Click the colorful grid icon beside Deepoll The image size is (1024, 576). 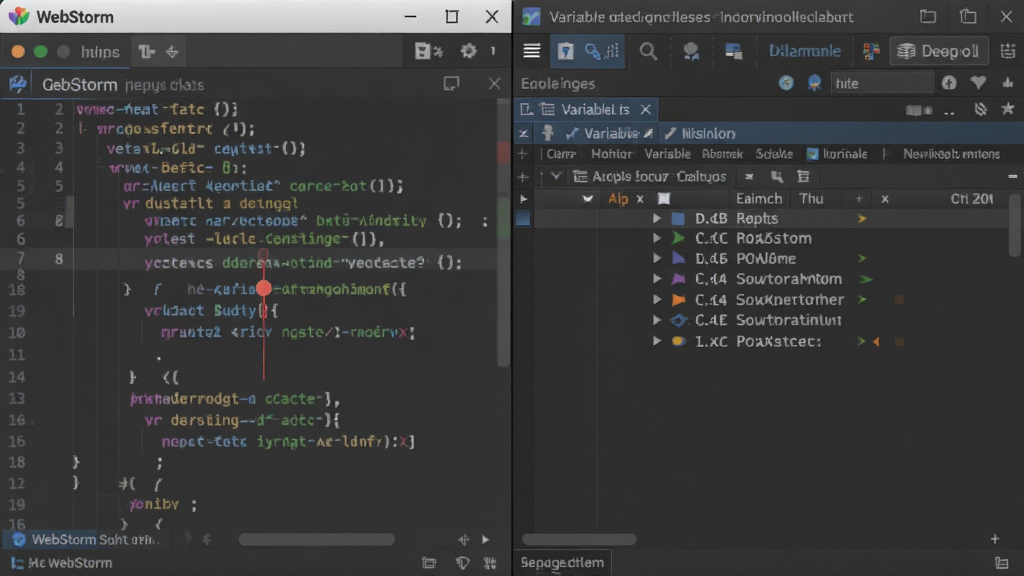tap(871, 51)
